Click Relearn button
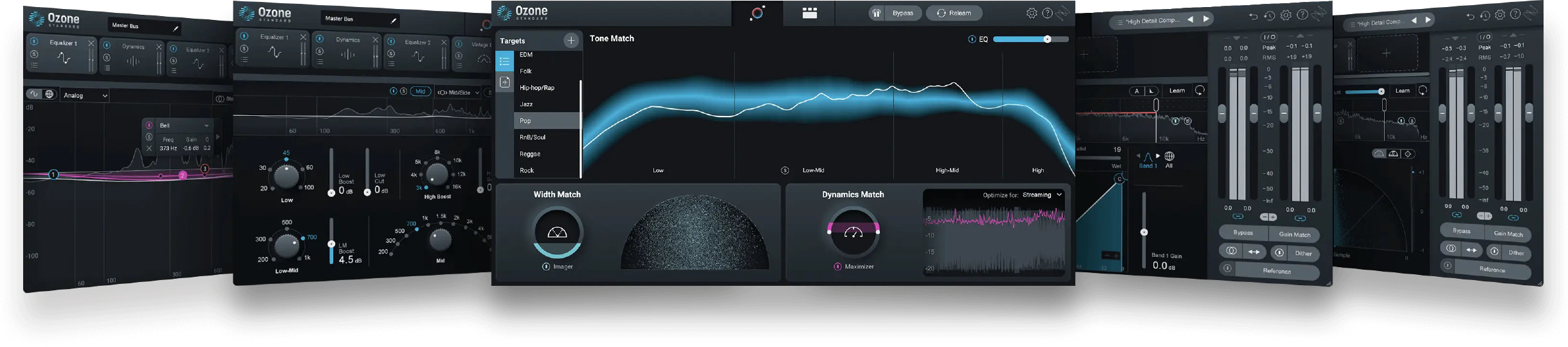This screenshot has height=347, width=1568. tap(954, 13)
